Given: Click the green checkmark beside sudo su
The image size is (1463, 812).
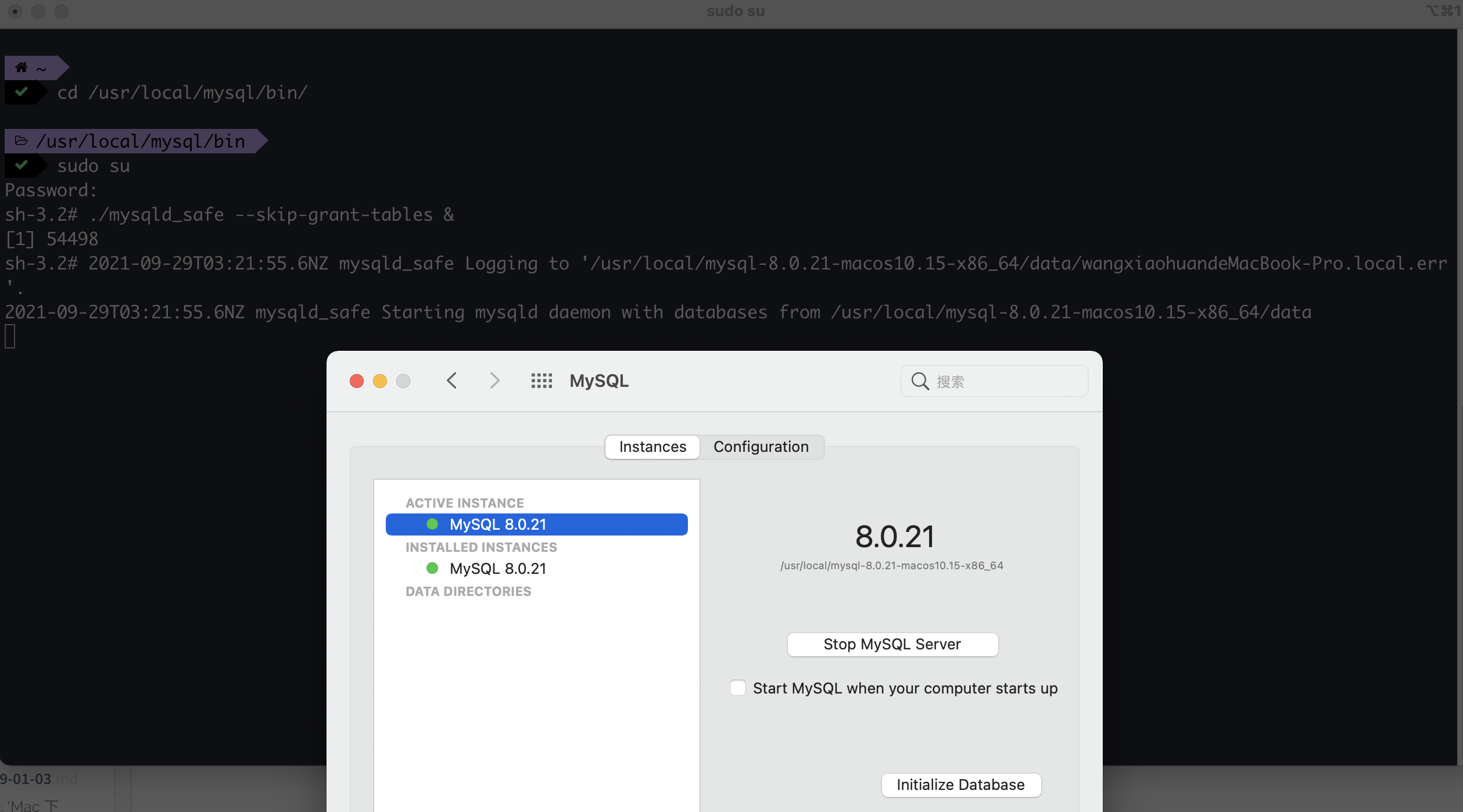Looking at the screenshot, I should pos(21,165).
